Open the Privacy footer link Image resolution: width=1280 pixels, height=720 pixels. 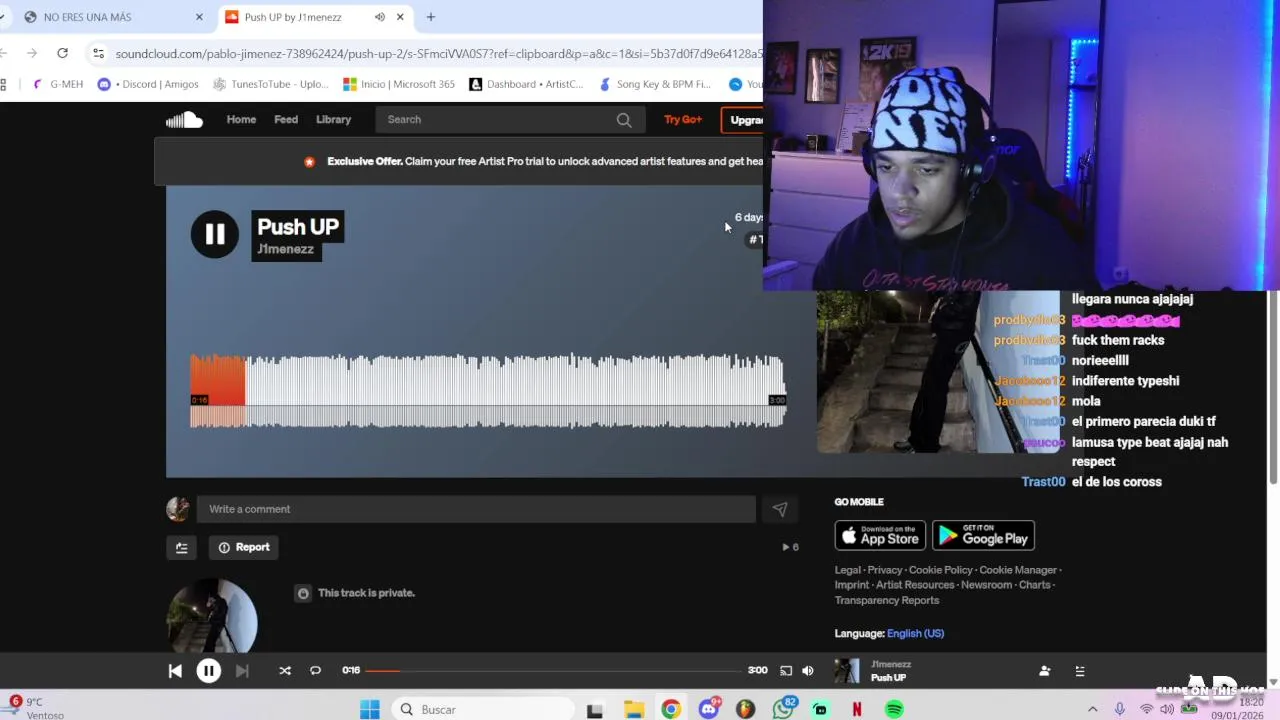(884, 570)
